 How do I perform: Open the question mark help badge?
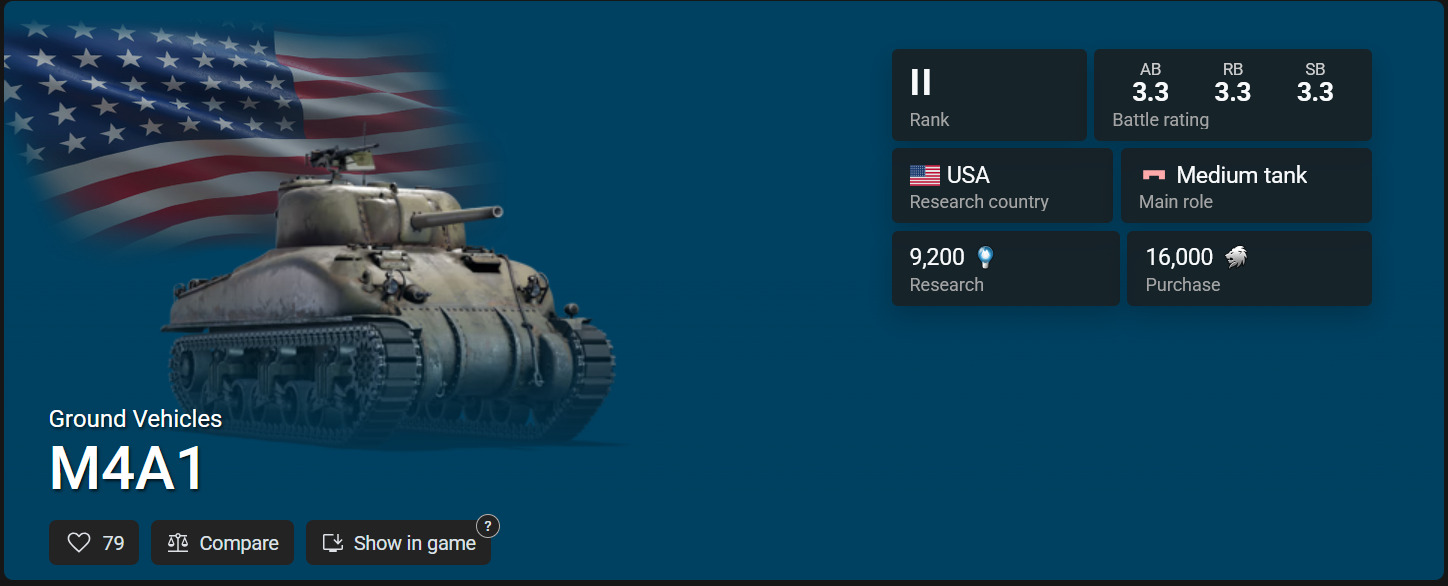coord(487,526)
